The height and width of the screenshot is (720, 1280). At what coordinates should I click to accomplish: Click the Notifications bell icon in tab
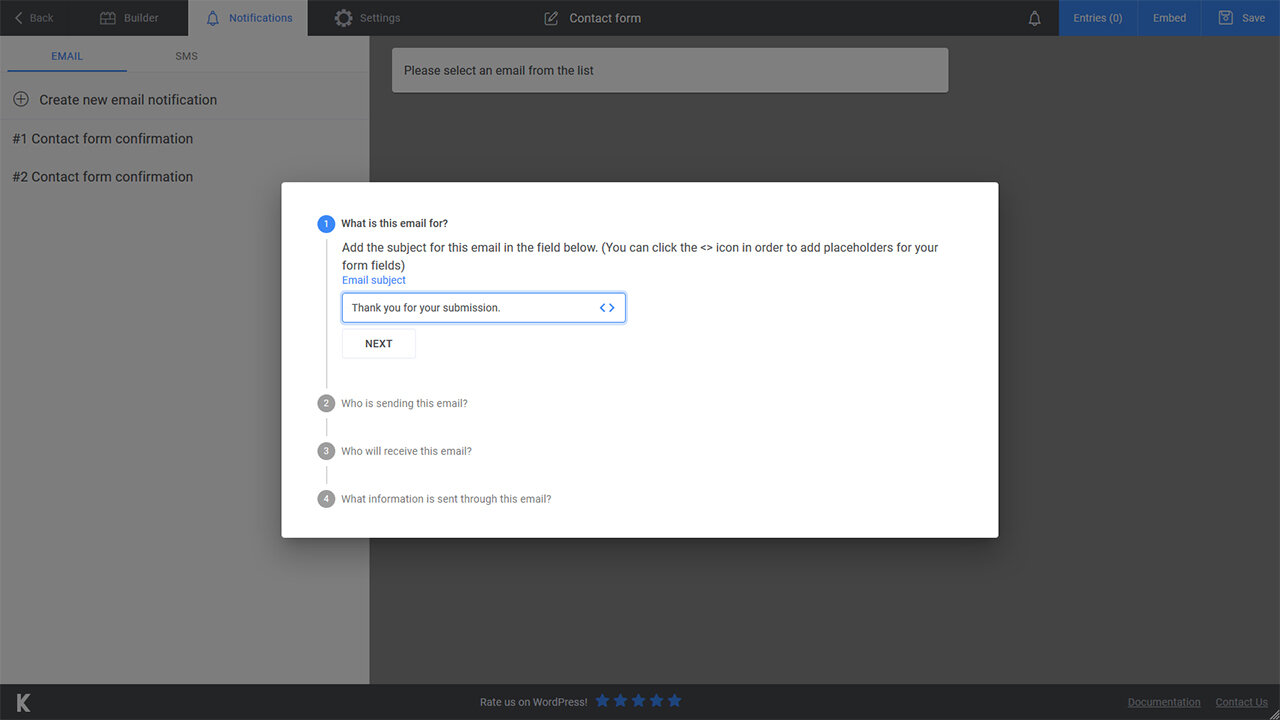213,18
